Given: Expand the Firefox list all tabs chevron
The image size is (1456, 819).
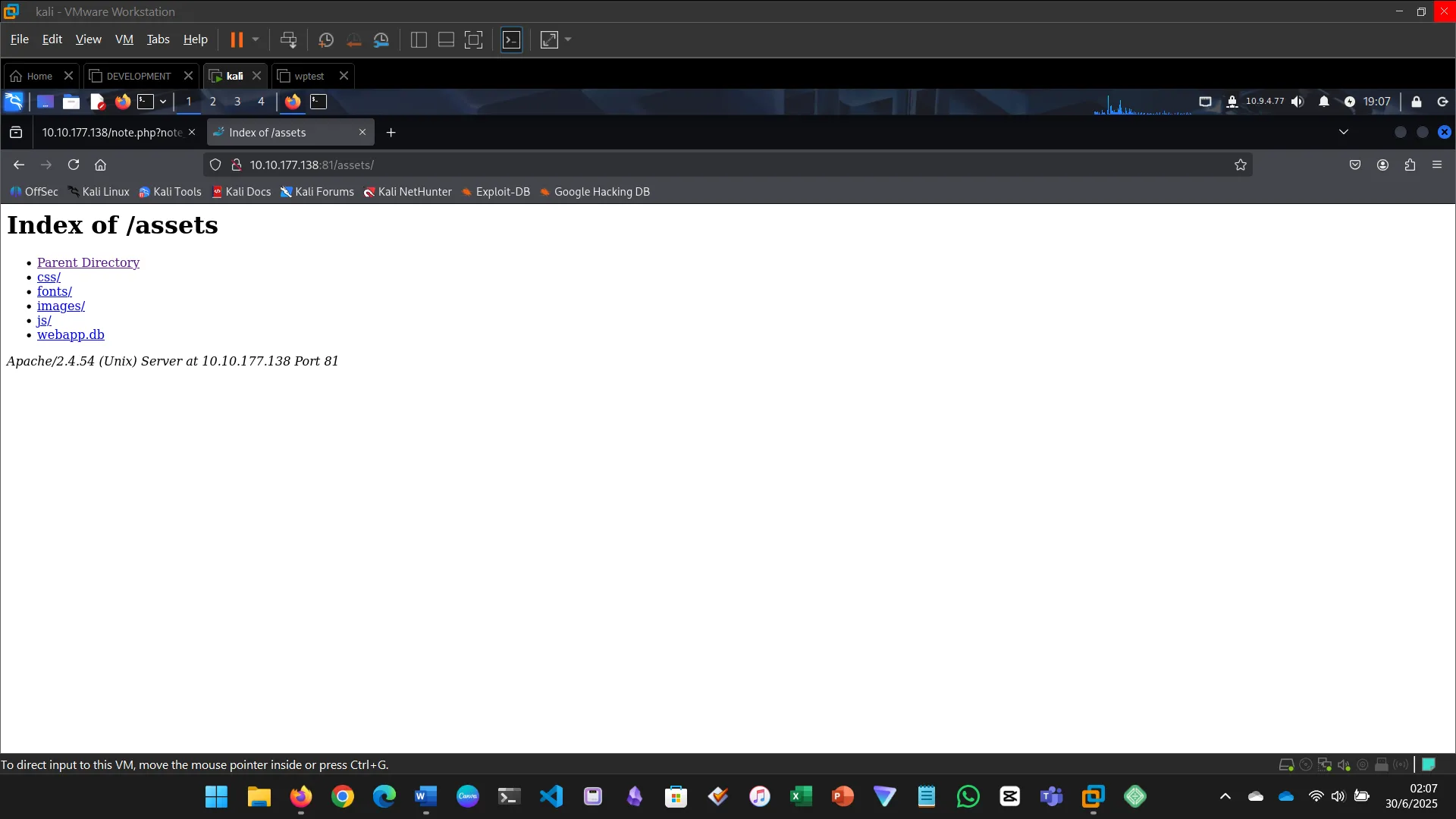Looking at the screenshot, I should pyautogui.click(x=1343, y=132).
